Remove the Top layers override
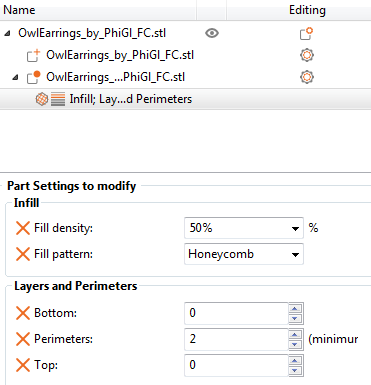 pyautogui.click(x=23, y=365)
